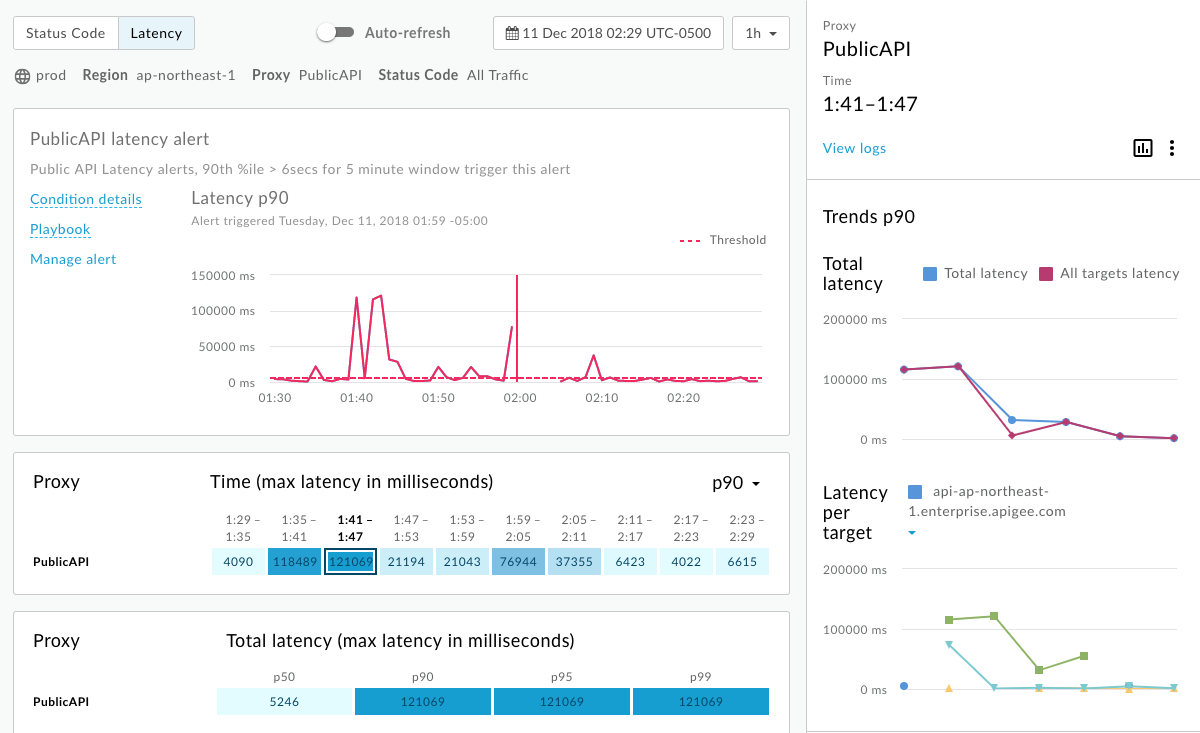Open the Condition details link
The height and width of the screenshot is (733, 1200).
pyautogui.click(x=86, y=199)
